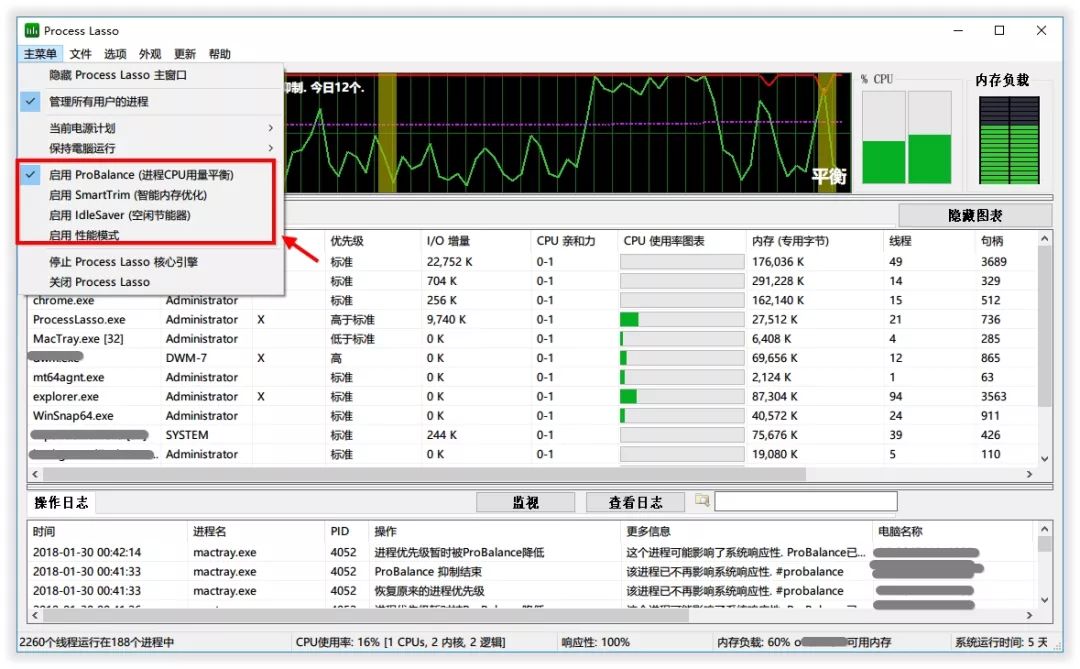Screen dimensions: 1080x669
Task: Click the process list scroll-up arrow
Action: point(1044,239)
